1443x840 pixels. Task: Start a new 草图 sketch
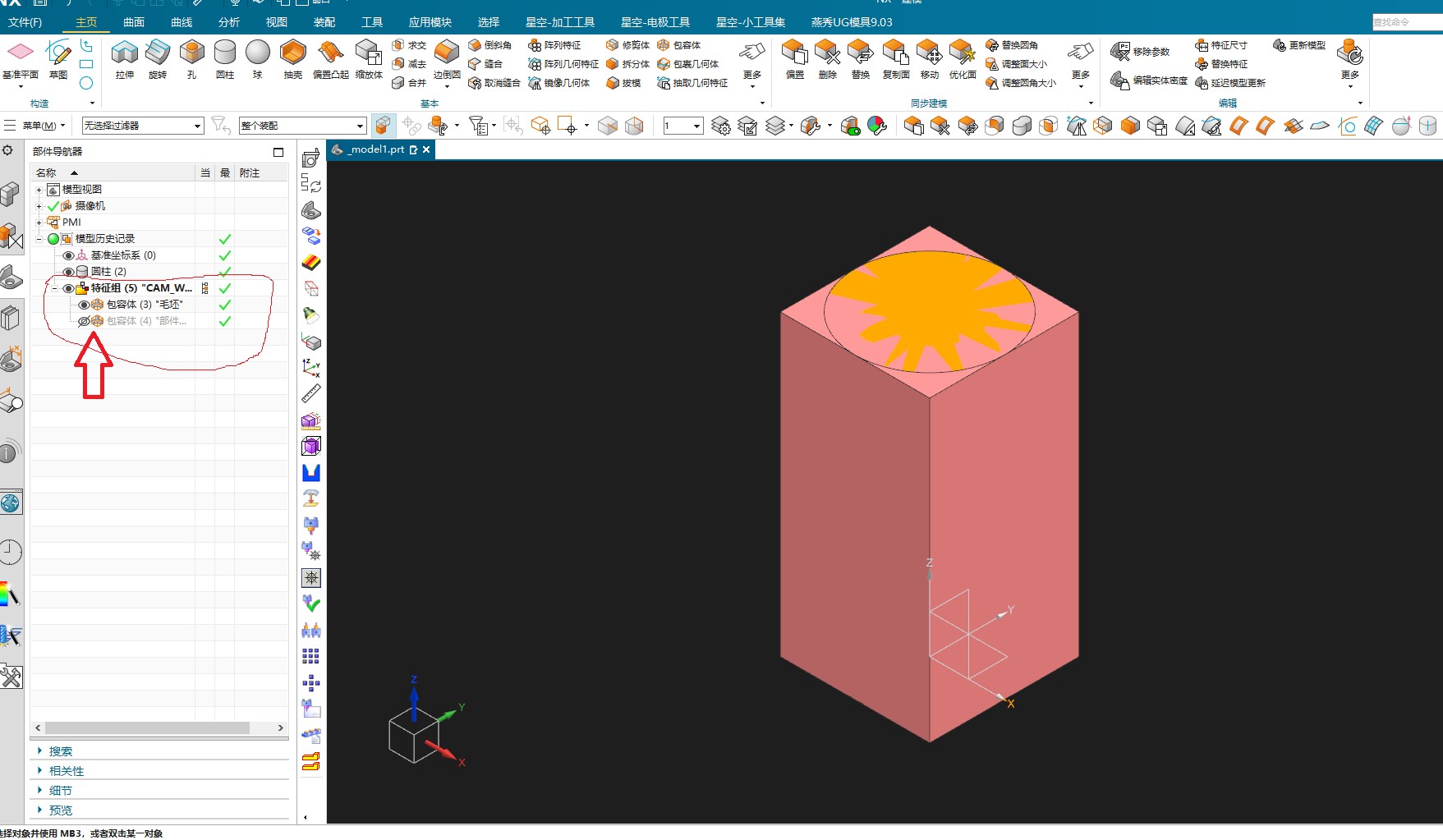coord(58,59)
